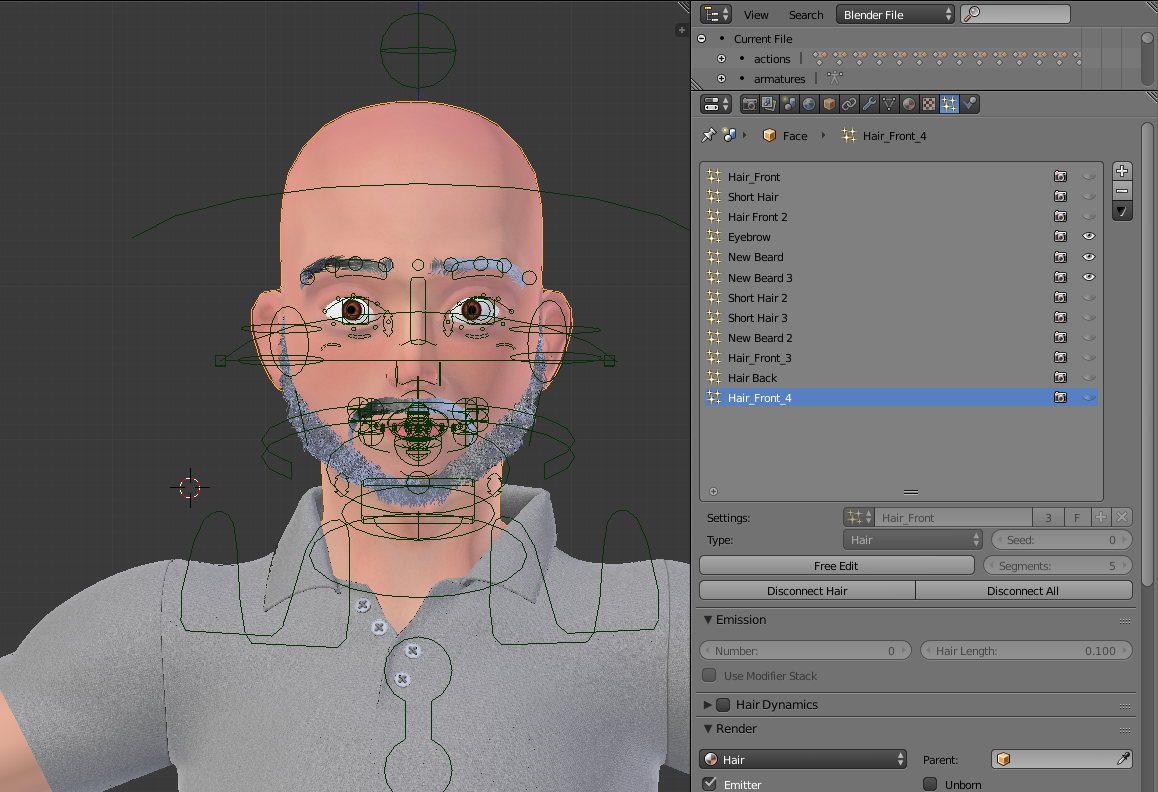Image resolution: width=1158 pixels, height=792 pixels.
Task: Enable the Use Modifier Stack checkbox
Action: click(x=709, y=674)
